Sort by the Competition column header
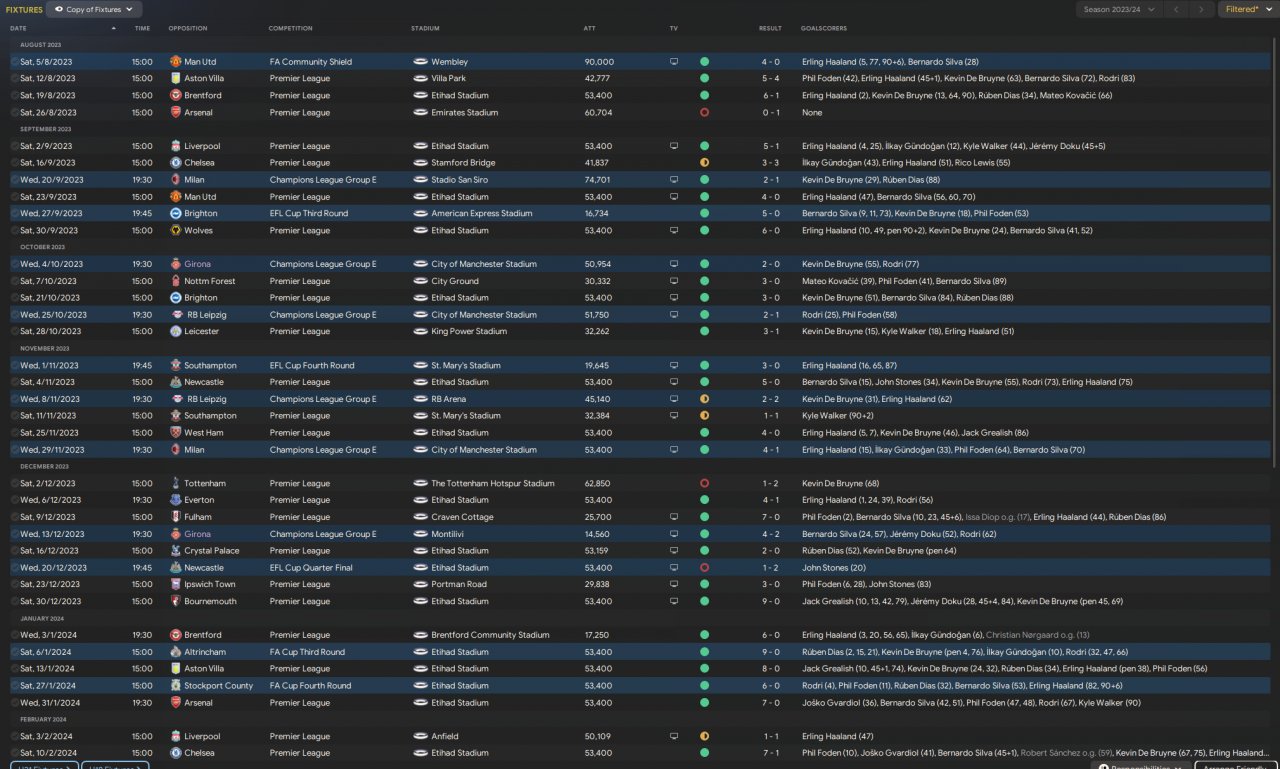The height and width of the screenshot is (769, 1280). click(291, 28)
